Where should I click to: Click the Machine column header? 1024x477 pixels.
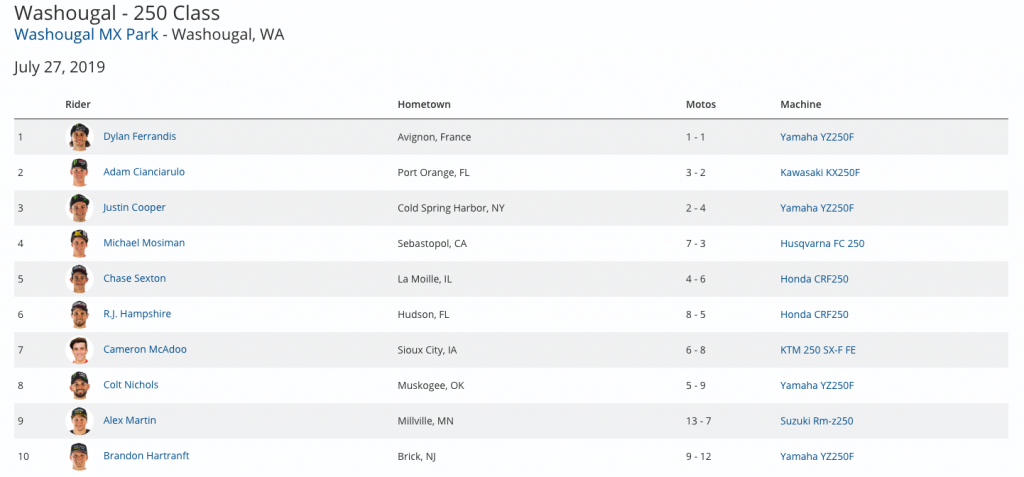[801, 104]
